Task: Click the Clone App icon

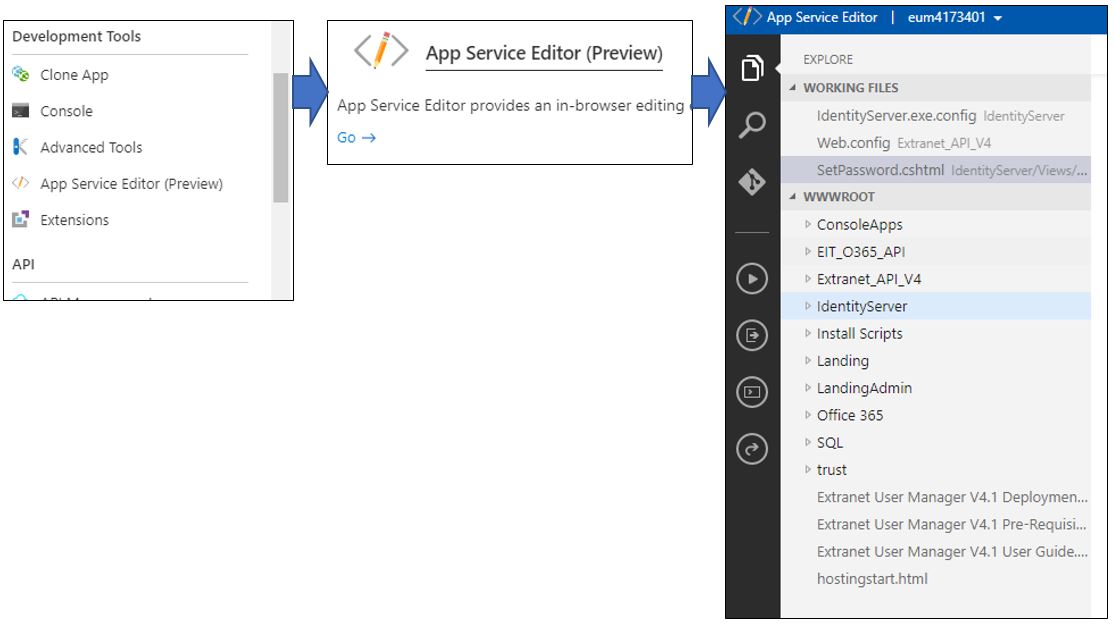Action: tap(21, 74)
